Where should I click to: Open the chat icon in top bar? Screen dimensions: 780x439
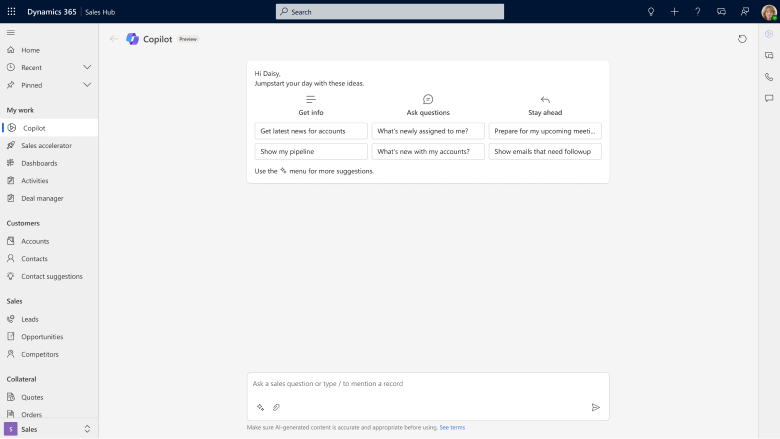(x=721, y=11)
